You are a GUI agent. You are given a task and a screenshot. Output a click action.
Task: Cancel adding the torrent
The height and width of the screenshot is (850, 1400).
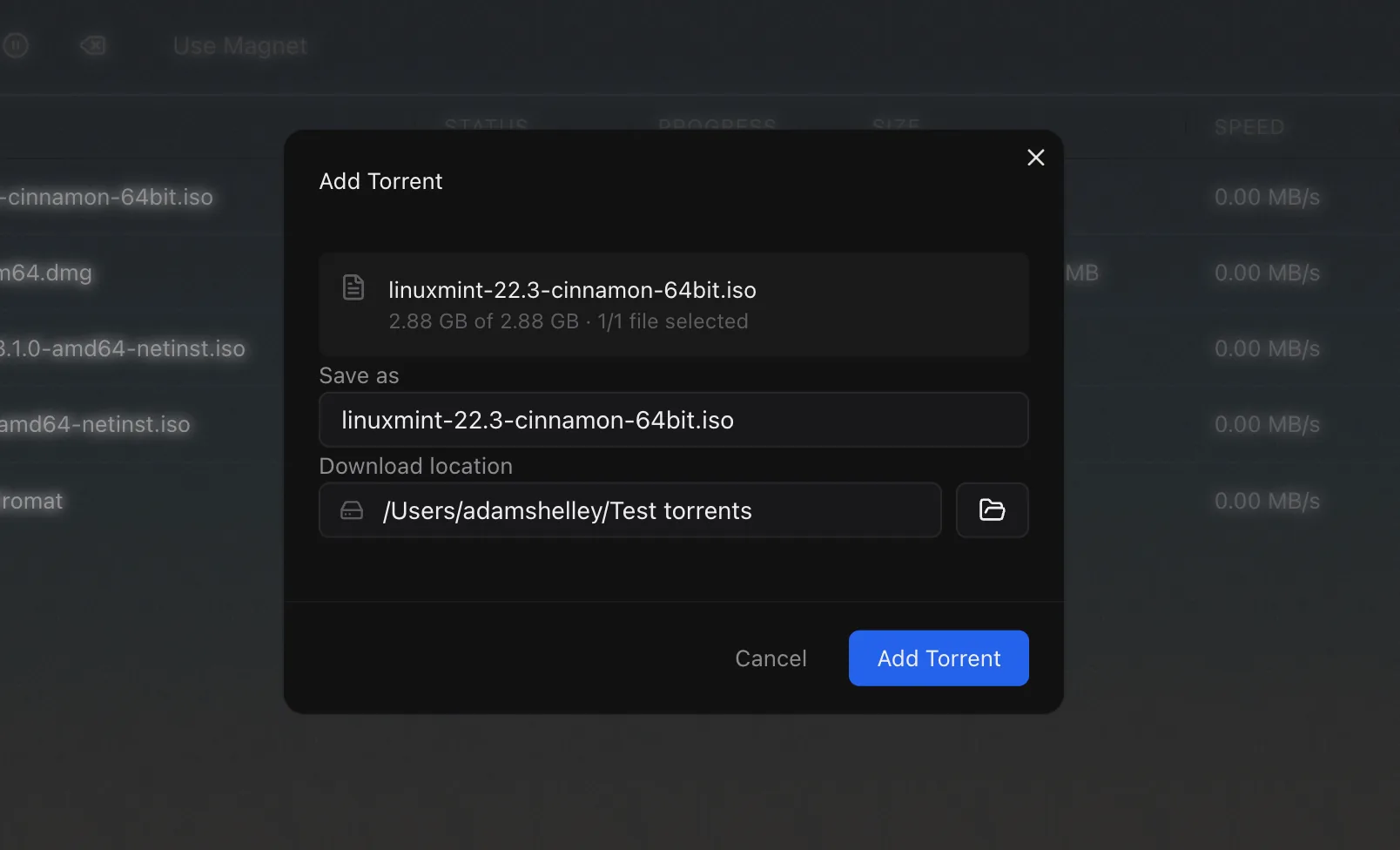[771, 658]
